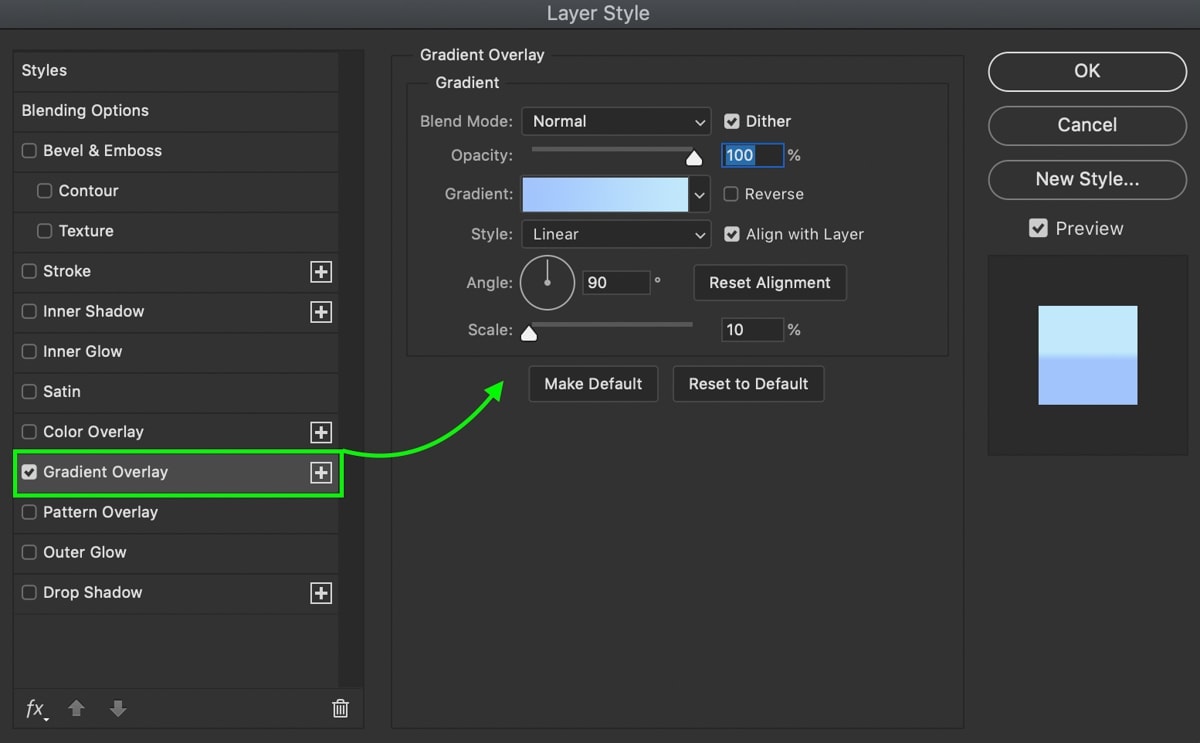Add another Drop Shadow with plus icon

(321, 593)
